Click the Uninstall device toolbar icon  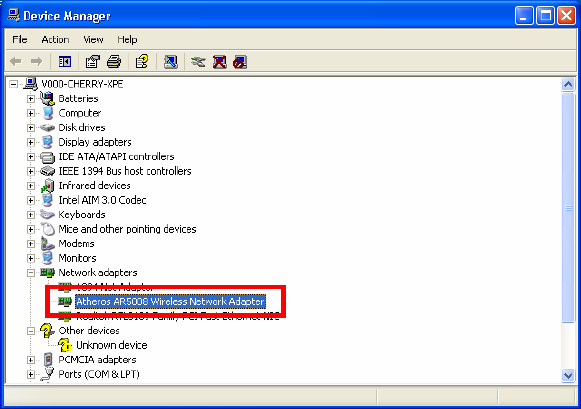[219, 61]
